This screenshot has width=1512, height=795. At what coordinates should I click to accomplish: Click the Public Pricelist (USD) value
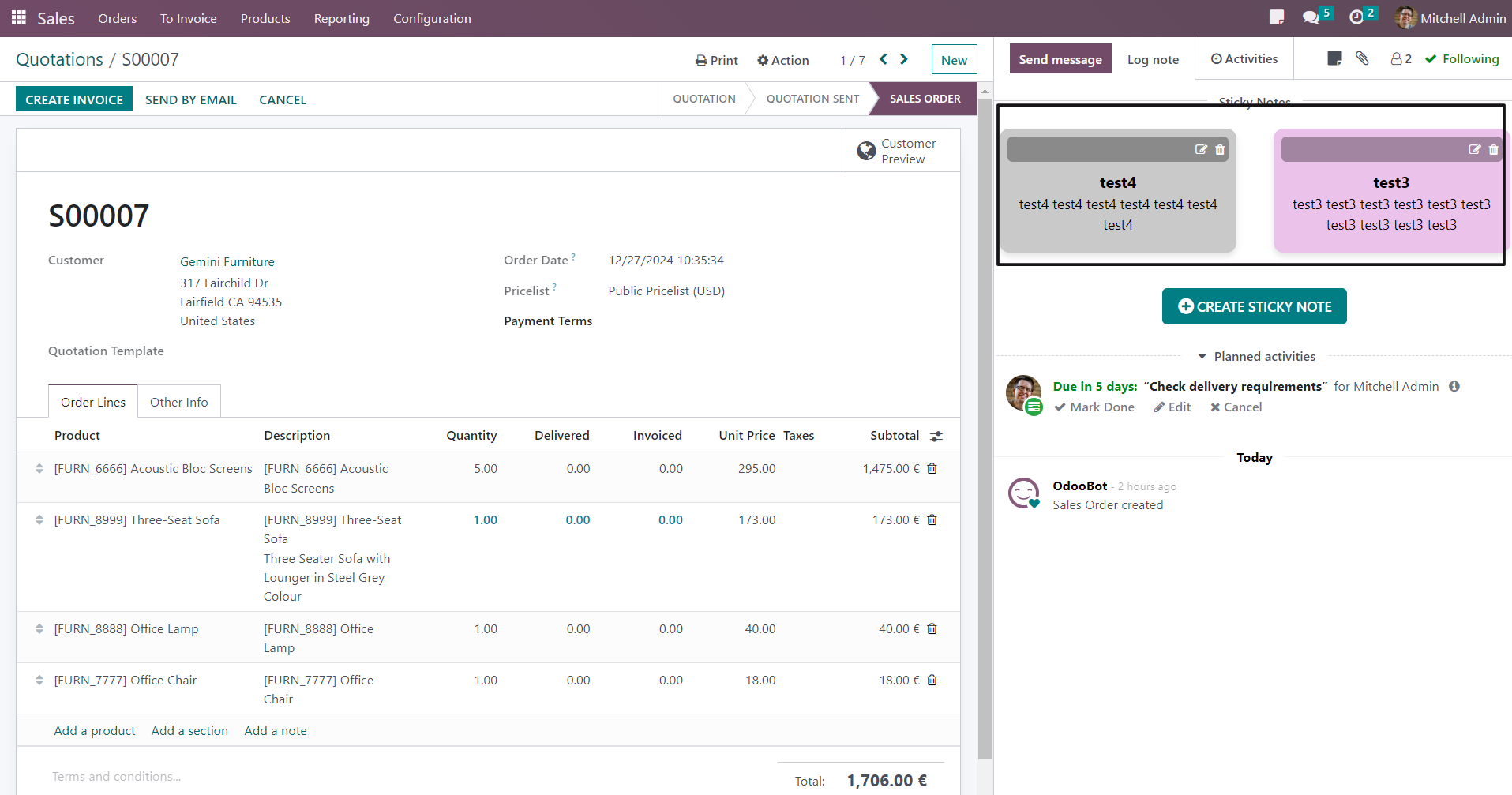(x=666, y=291)
